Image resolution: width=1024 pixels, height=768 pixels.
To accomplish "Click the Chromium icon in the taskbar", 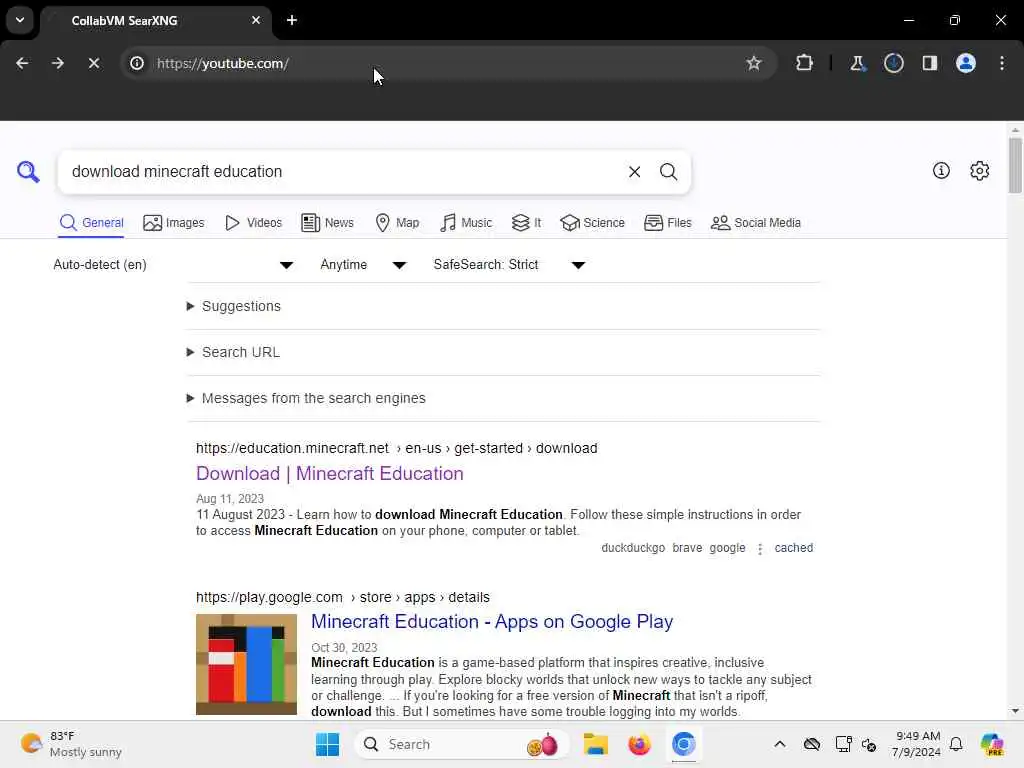I will [x=684, y=744].
